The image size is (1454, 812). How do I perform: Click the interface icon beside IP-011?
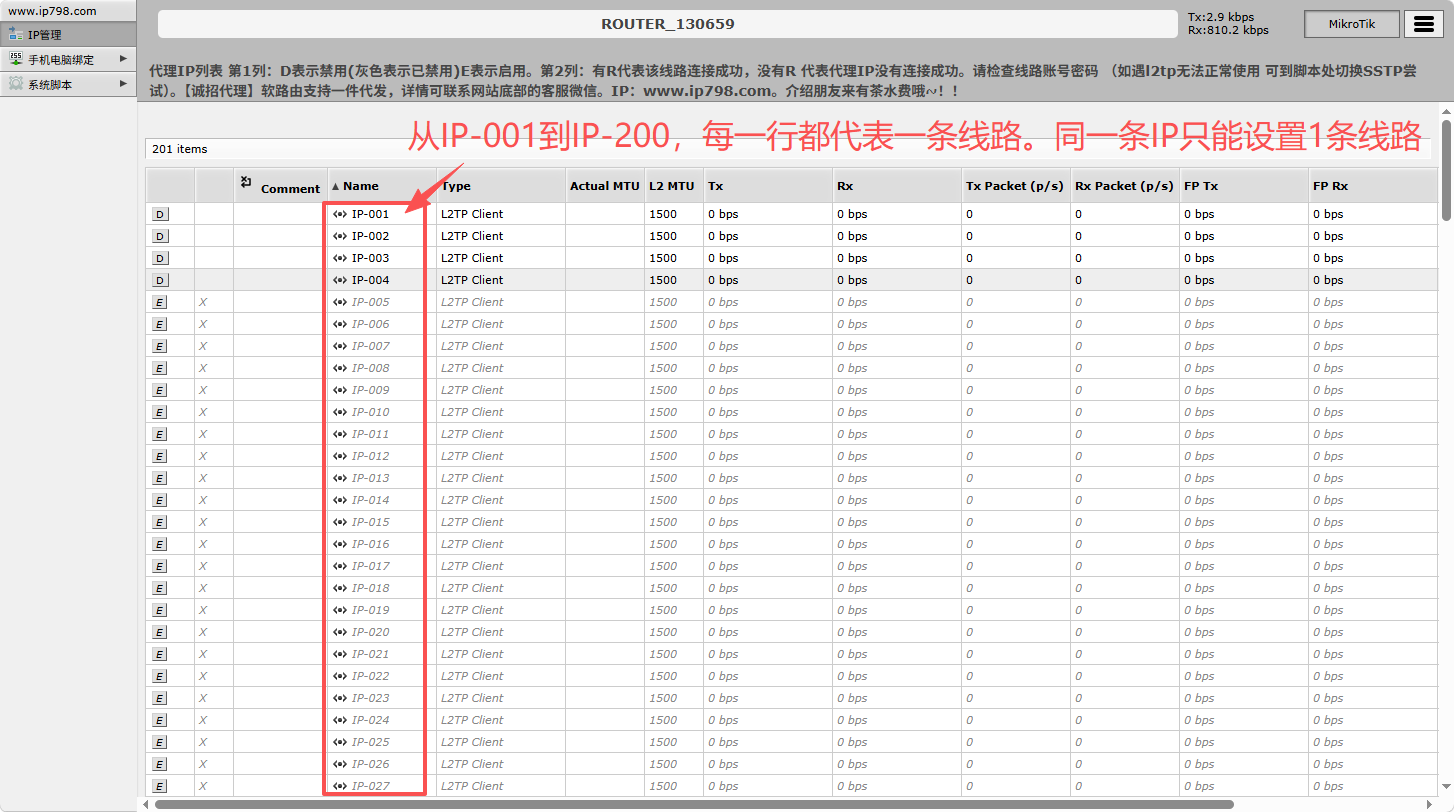point(340,434)
